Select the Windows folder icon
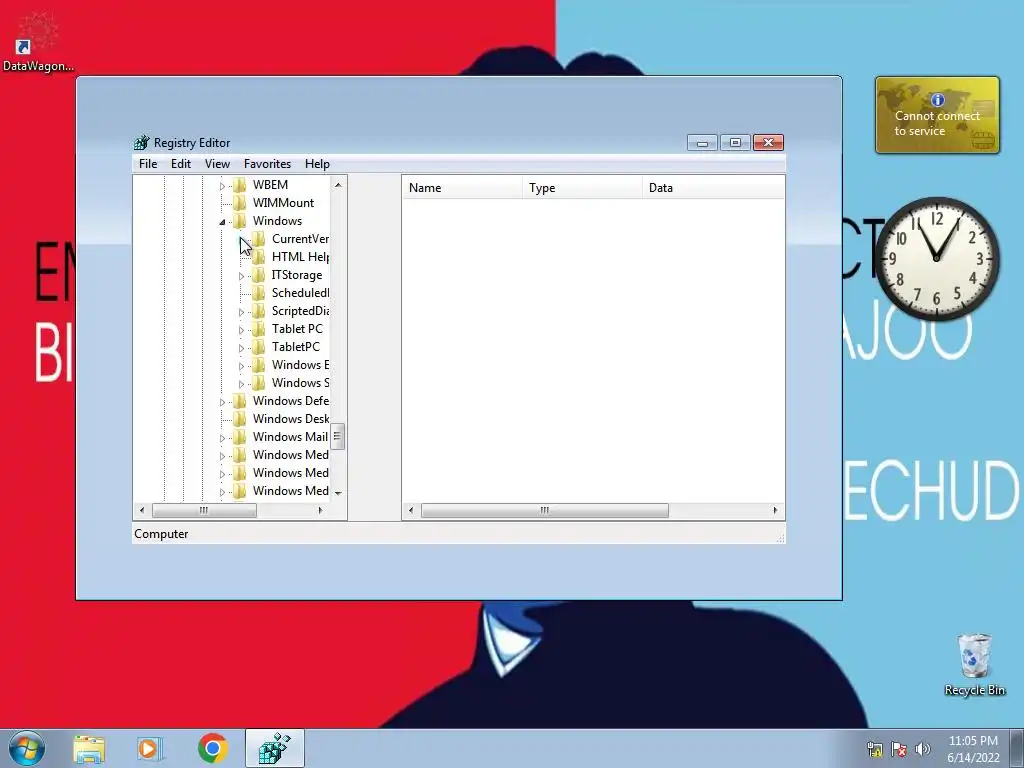Image resolution: width=1024 pixels, height=768 pixels. coord(240,221)
